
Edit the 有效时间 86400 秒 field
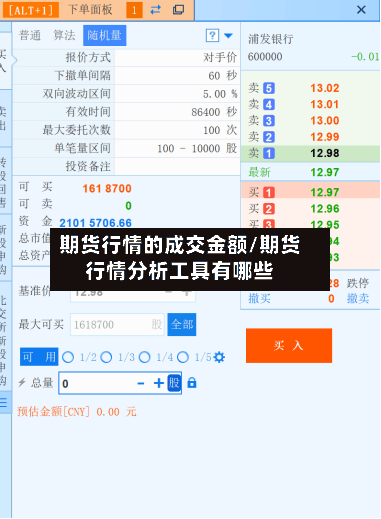(x=176, y=112)
